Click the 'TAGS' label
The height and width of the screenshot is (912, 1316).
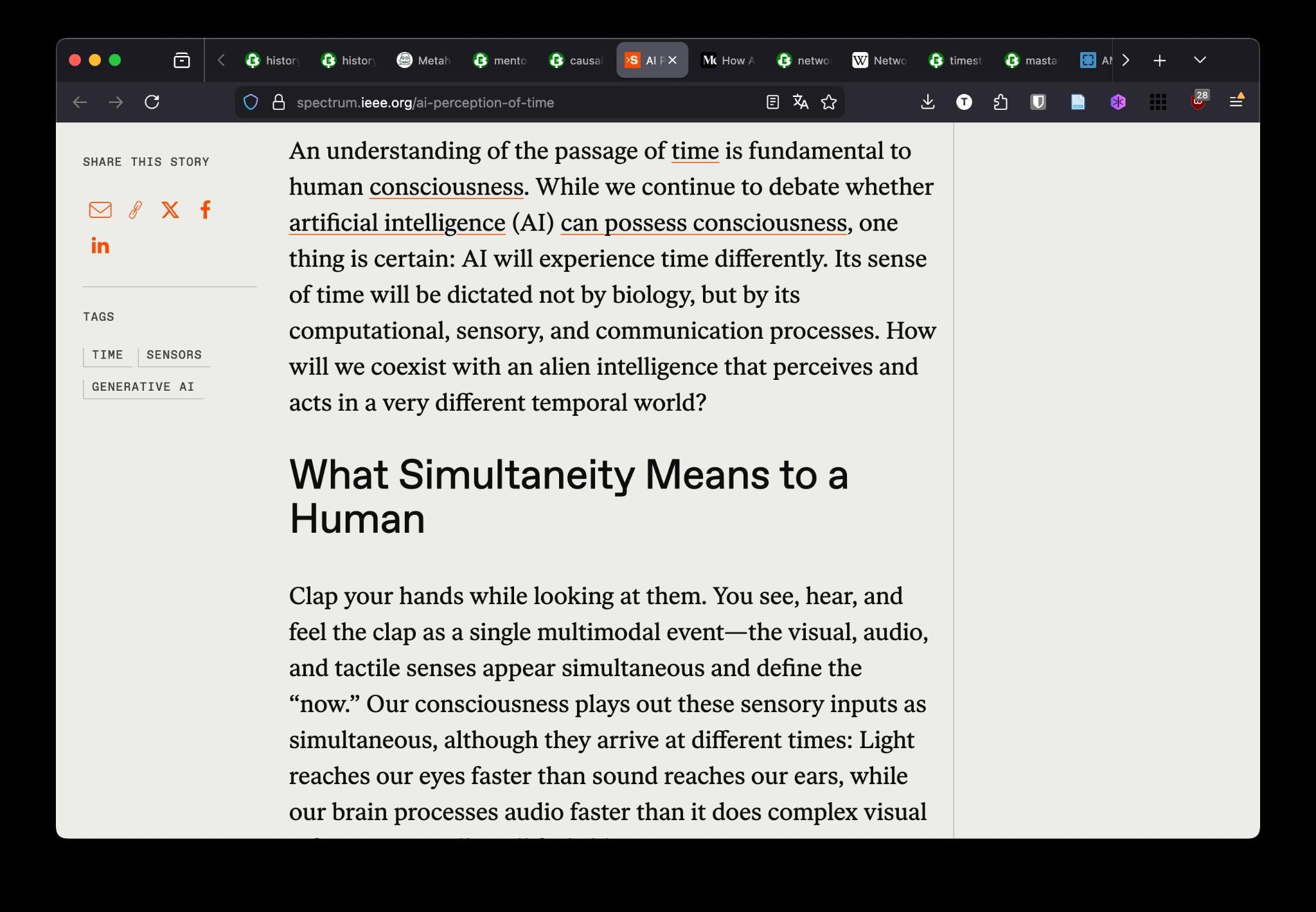tap(98, 317)
